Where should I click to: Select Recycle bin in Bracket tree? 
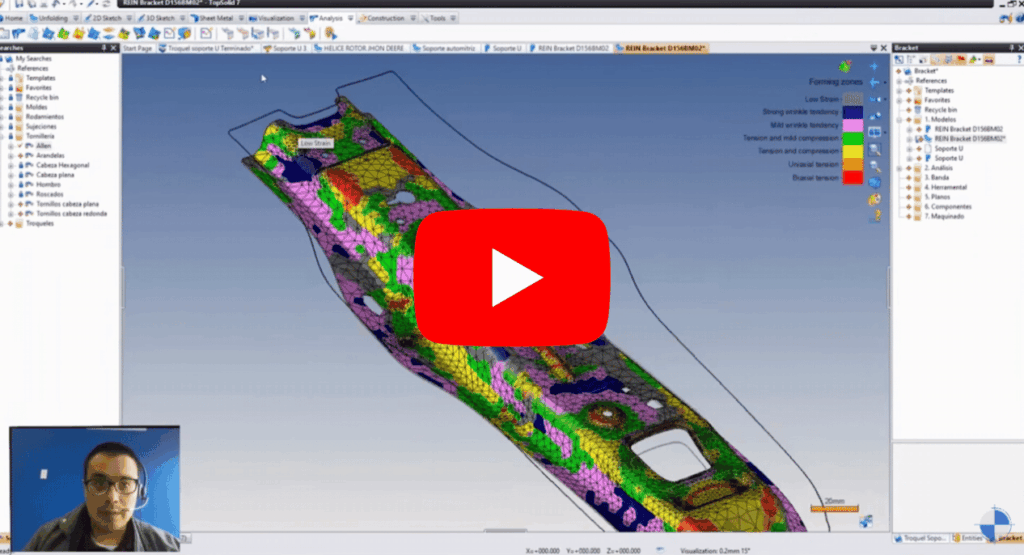(x=940, y=110)
